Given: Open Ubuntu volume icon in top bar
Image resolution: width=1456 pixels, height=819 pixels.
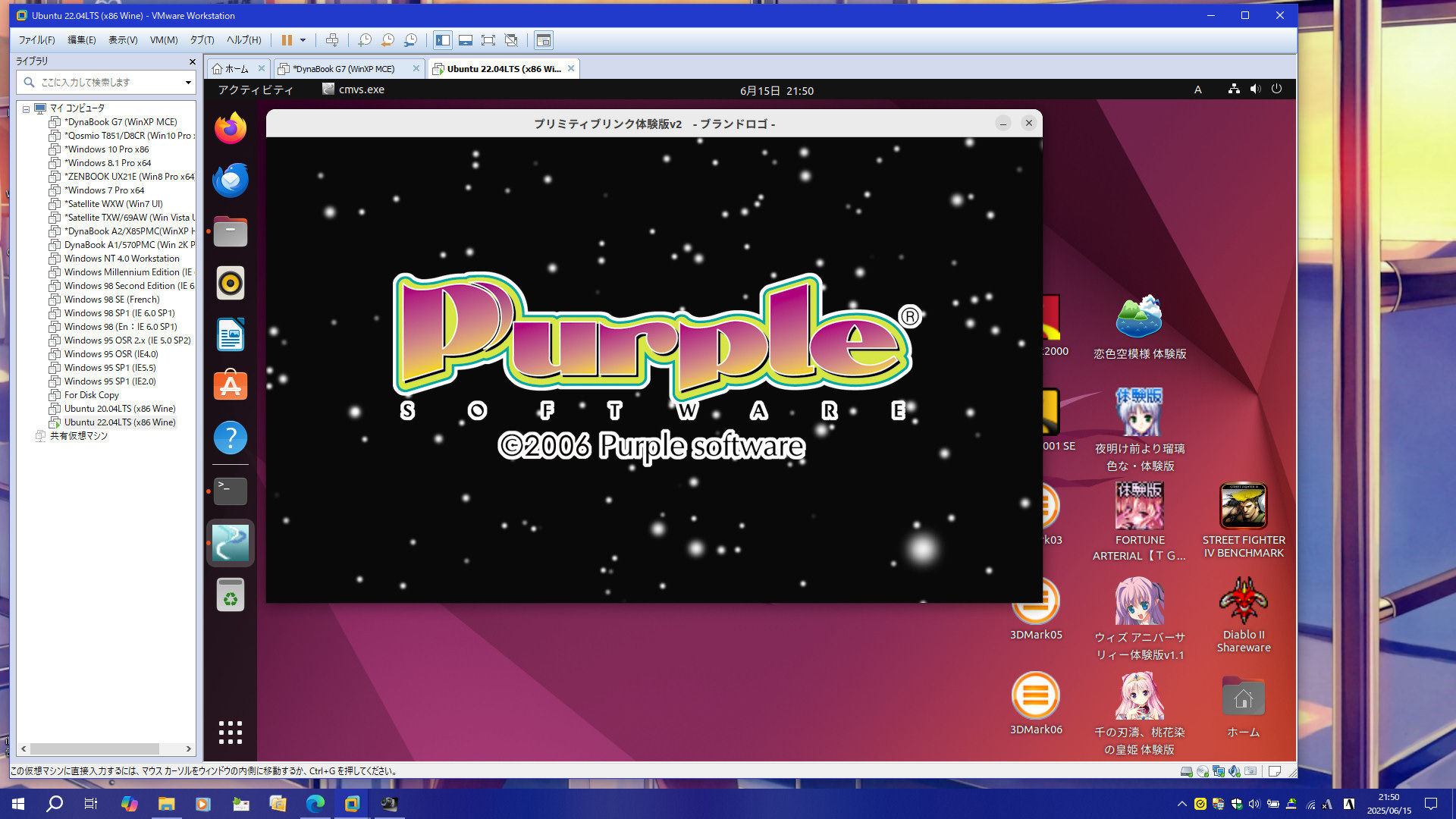Looking at the screenshot, I should (x=1256, y=89).
